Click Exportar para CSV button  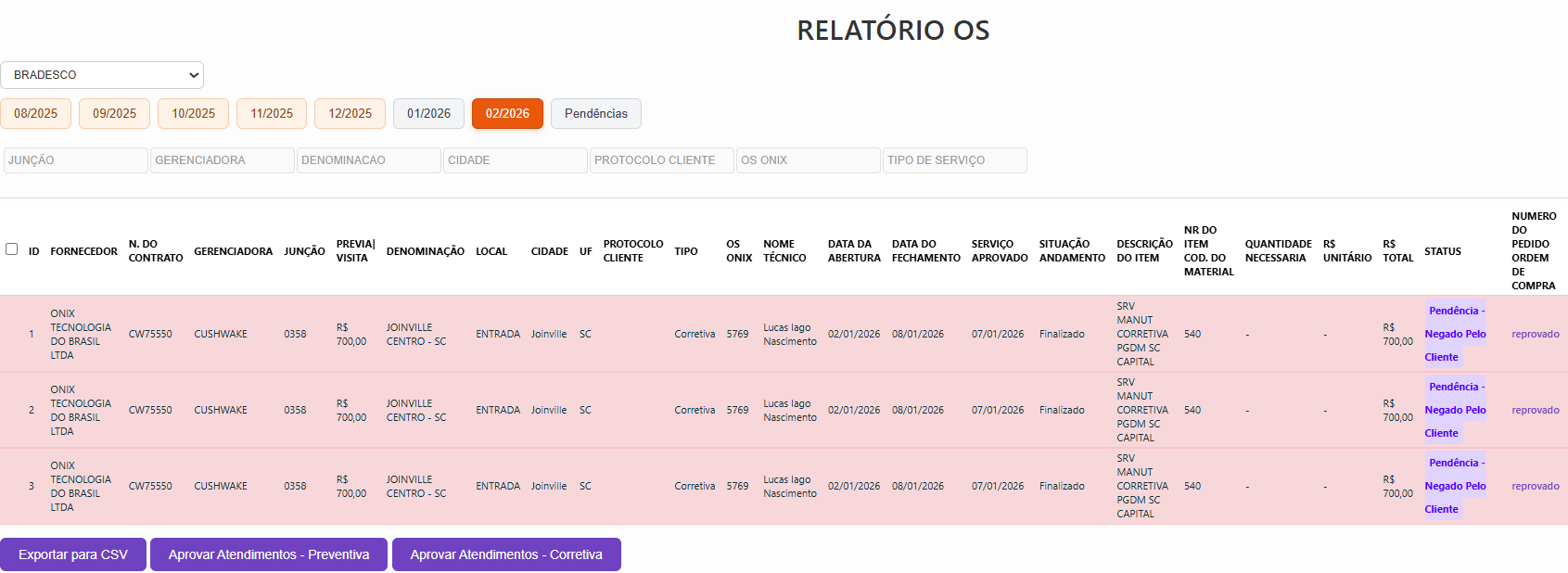tap(73, 554)
